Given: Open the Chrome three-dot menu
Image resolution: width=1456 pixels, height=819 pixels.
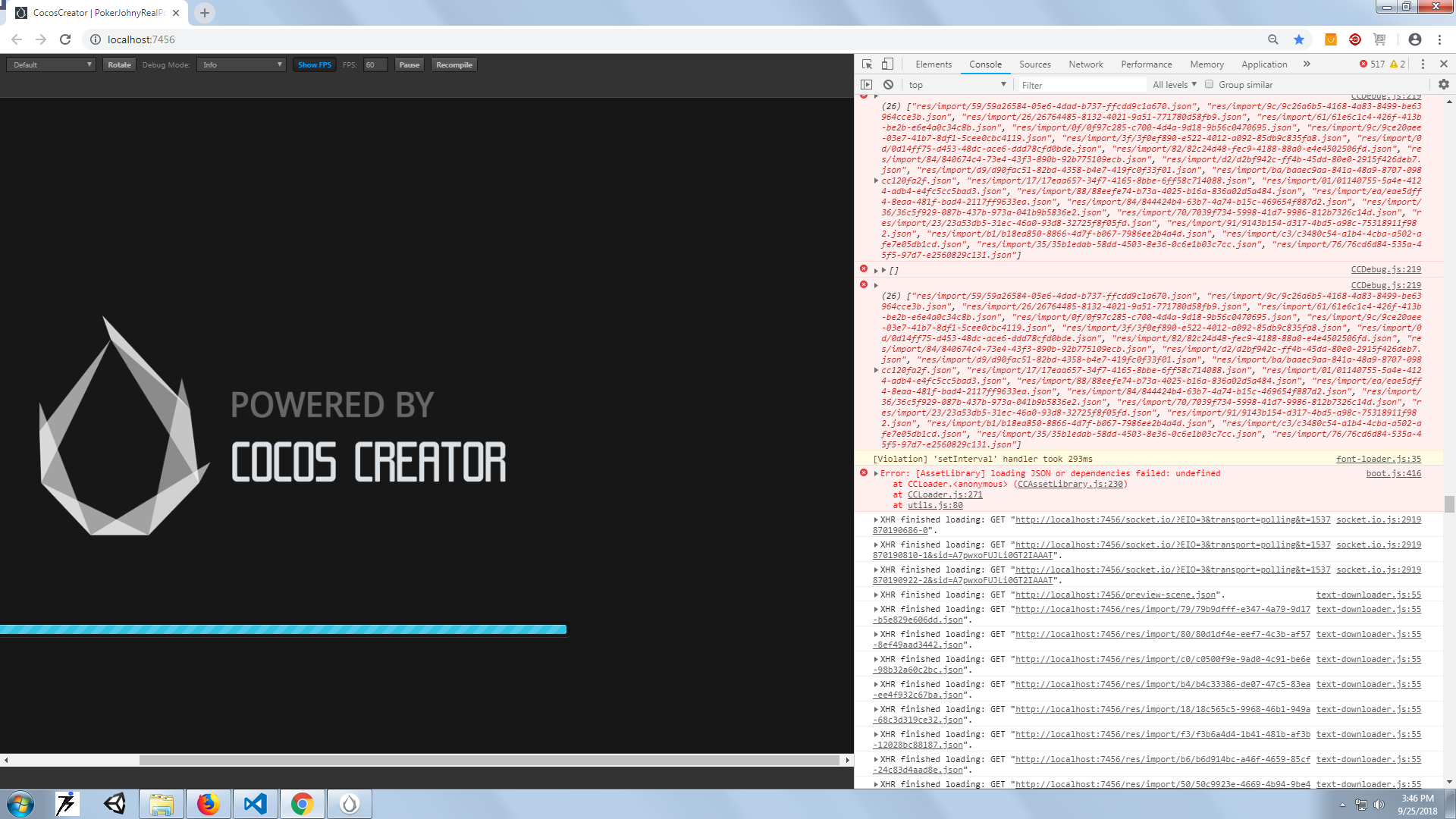Looking at the screenshot, I should pos(1439,39).
